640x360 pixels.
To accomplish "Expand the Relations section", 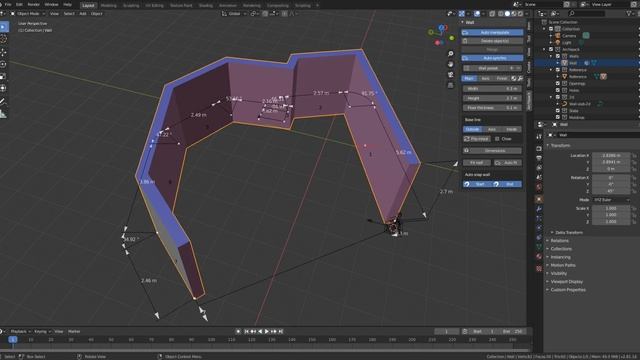I will [x=558, y=241].
